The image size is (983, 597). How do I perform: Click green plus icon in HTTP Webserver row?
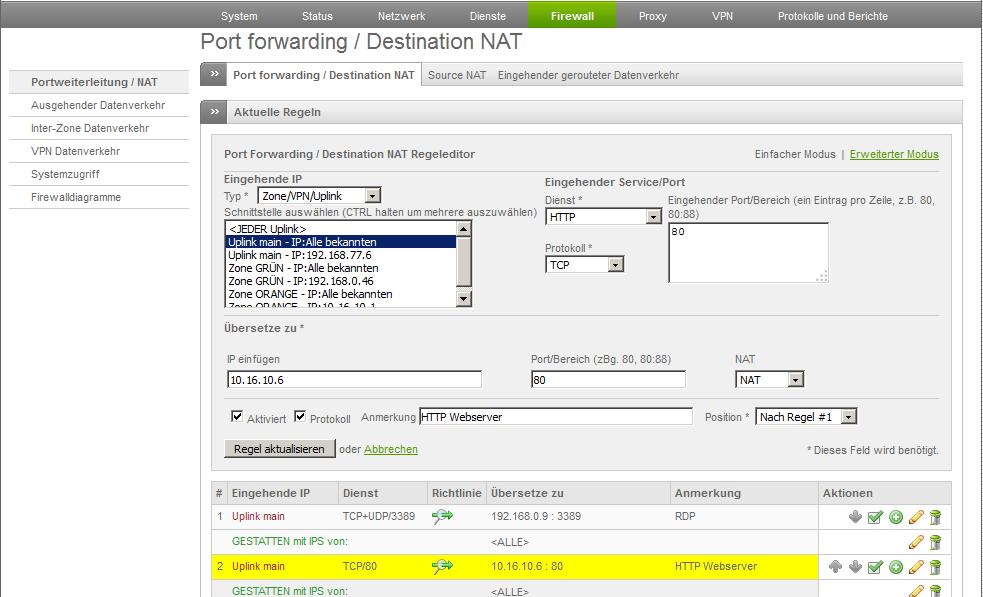pos(896,566)
